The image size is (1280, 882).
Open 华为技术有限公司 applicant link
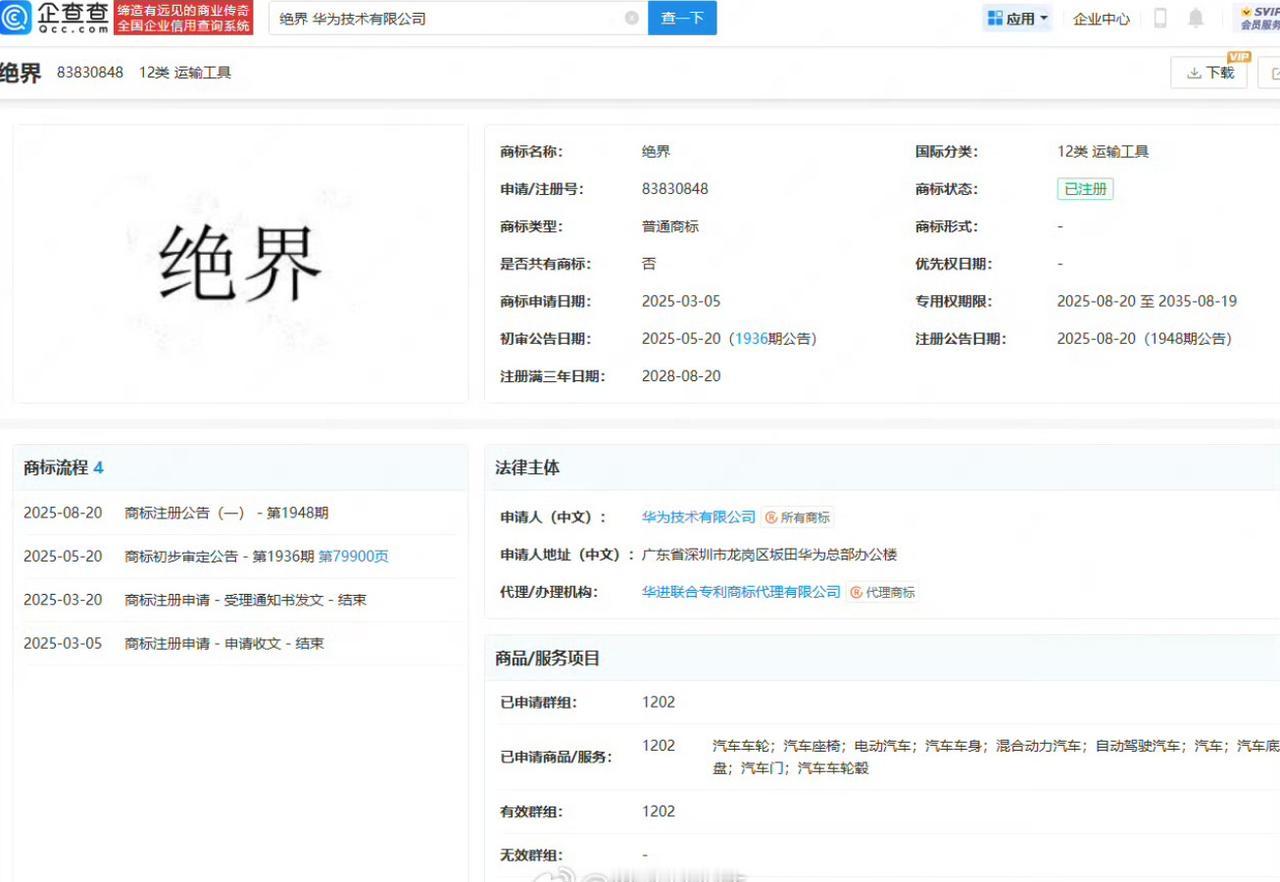[x=698, y=517]
